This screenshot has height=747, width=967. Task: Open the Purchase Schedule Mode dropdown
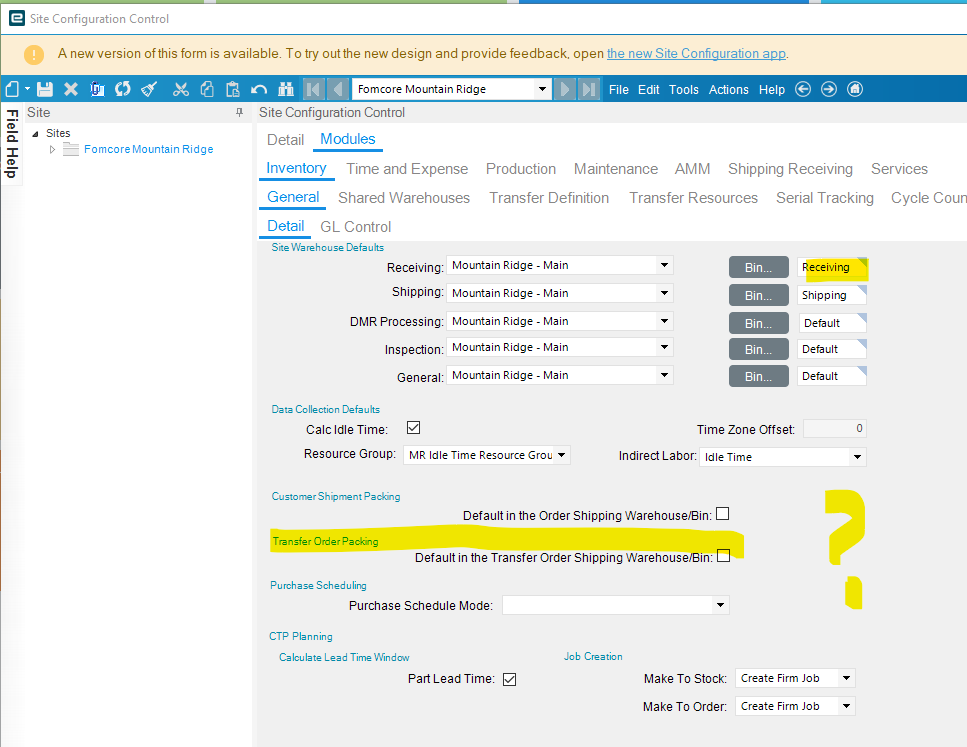coord(720,605)
